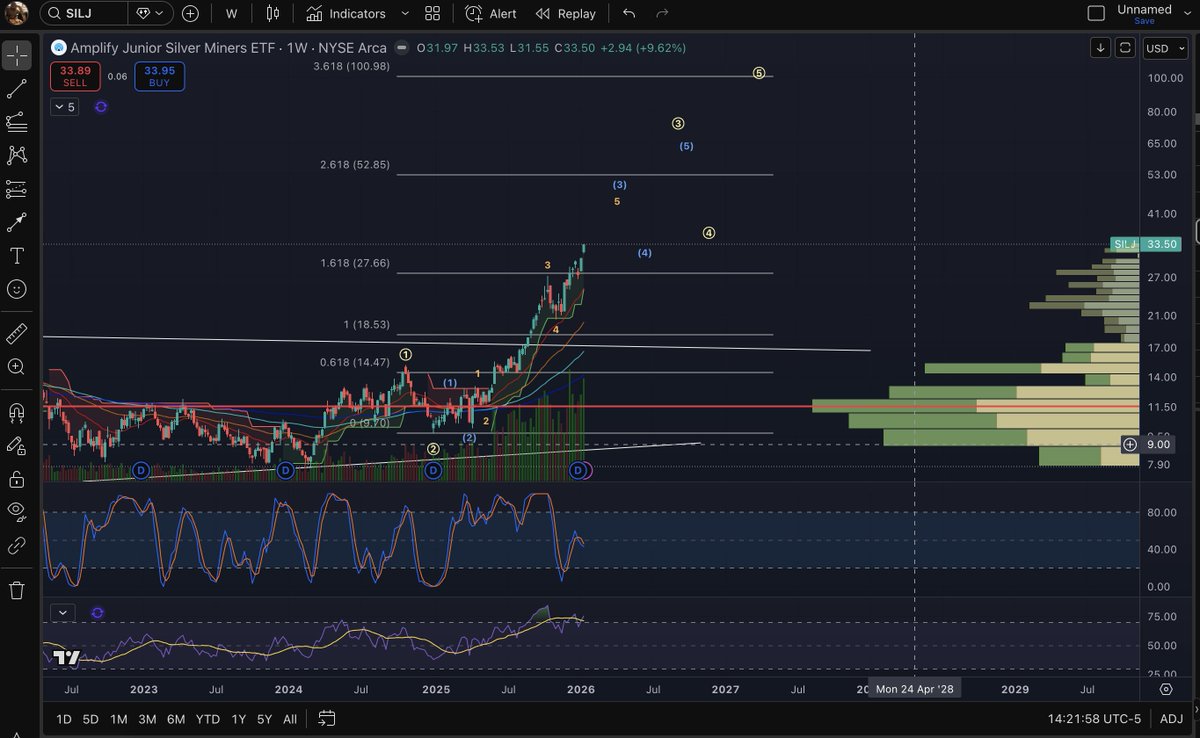
Task: Open the candlestick chart type menu
Action: (273, 14)
